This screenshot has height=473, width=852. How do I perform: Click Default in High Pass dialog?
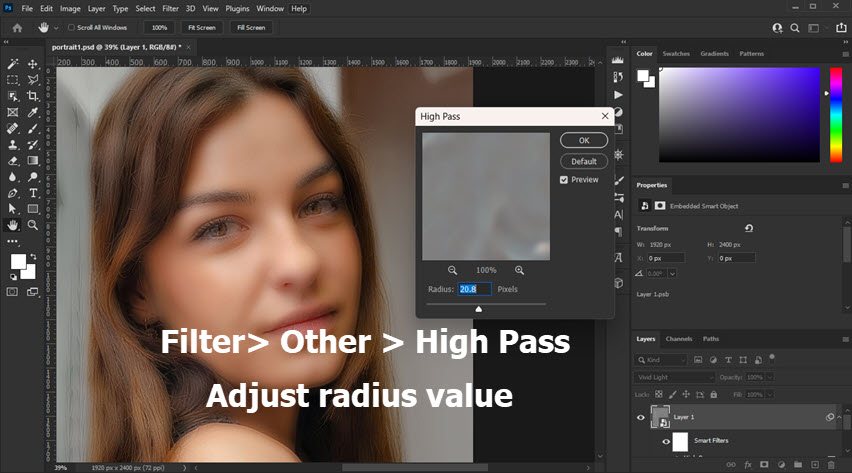[x=584, y=161]
